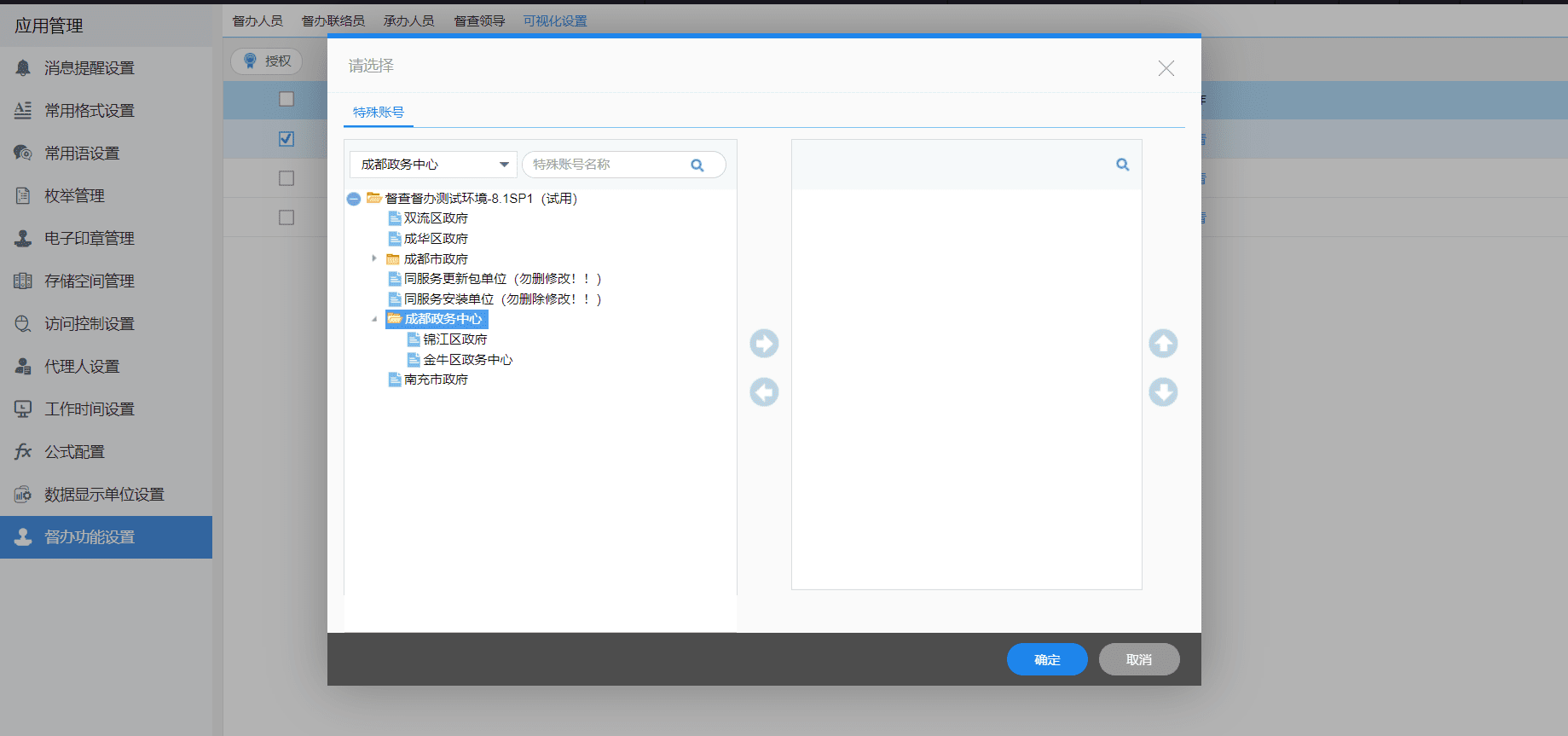This screenshot has height=736, width=1568.
Task: Close the 请选择 dialog
Action: click(x=1166, y=68)
